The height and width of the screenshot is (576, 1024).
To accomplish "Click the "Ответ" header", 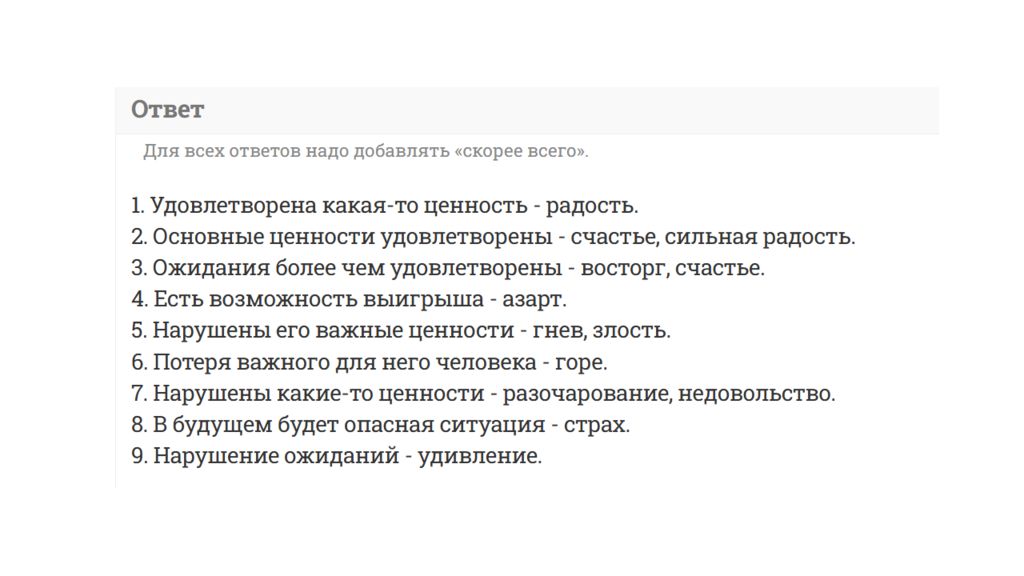I will tap(527, 110).
